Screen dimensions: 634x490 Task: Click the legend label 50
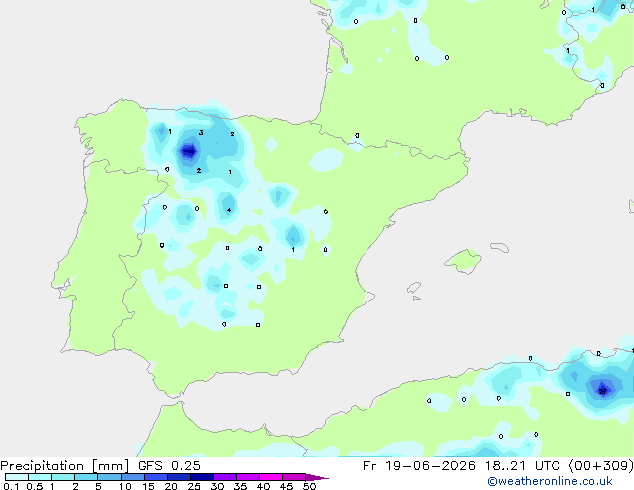point(309,486)
